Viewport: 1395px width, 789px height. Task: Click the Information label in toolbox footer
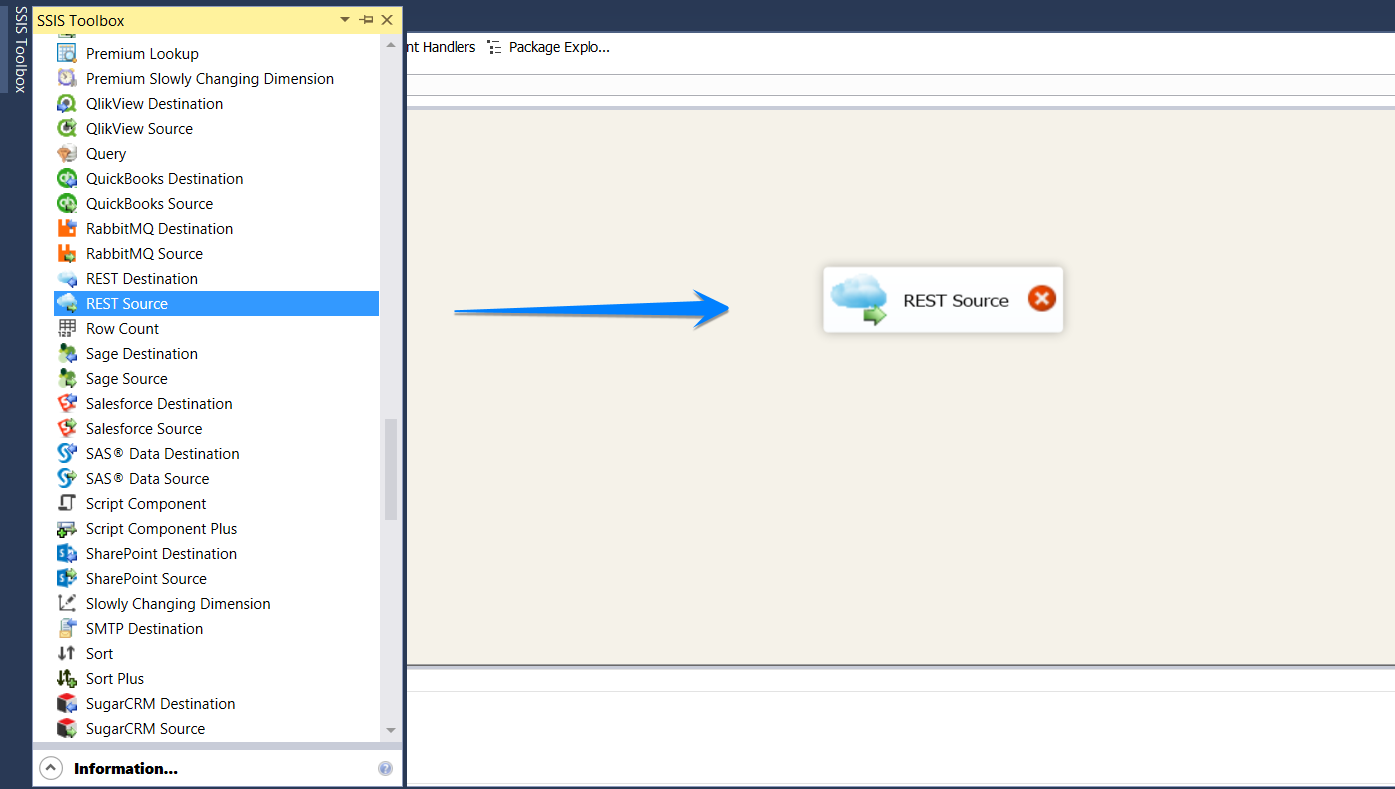pos(126,769)
